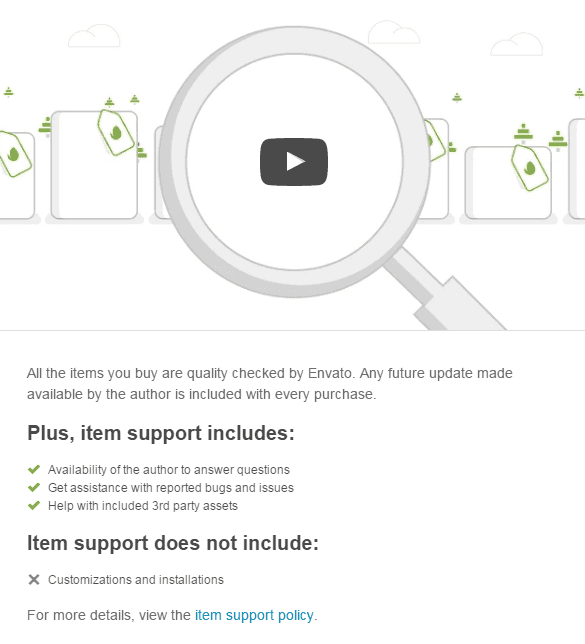
Task: Click the Envato leaf tag on the large box left of the magnifier
Action: (115, 132)
